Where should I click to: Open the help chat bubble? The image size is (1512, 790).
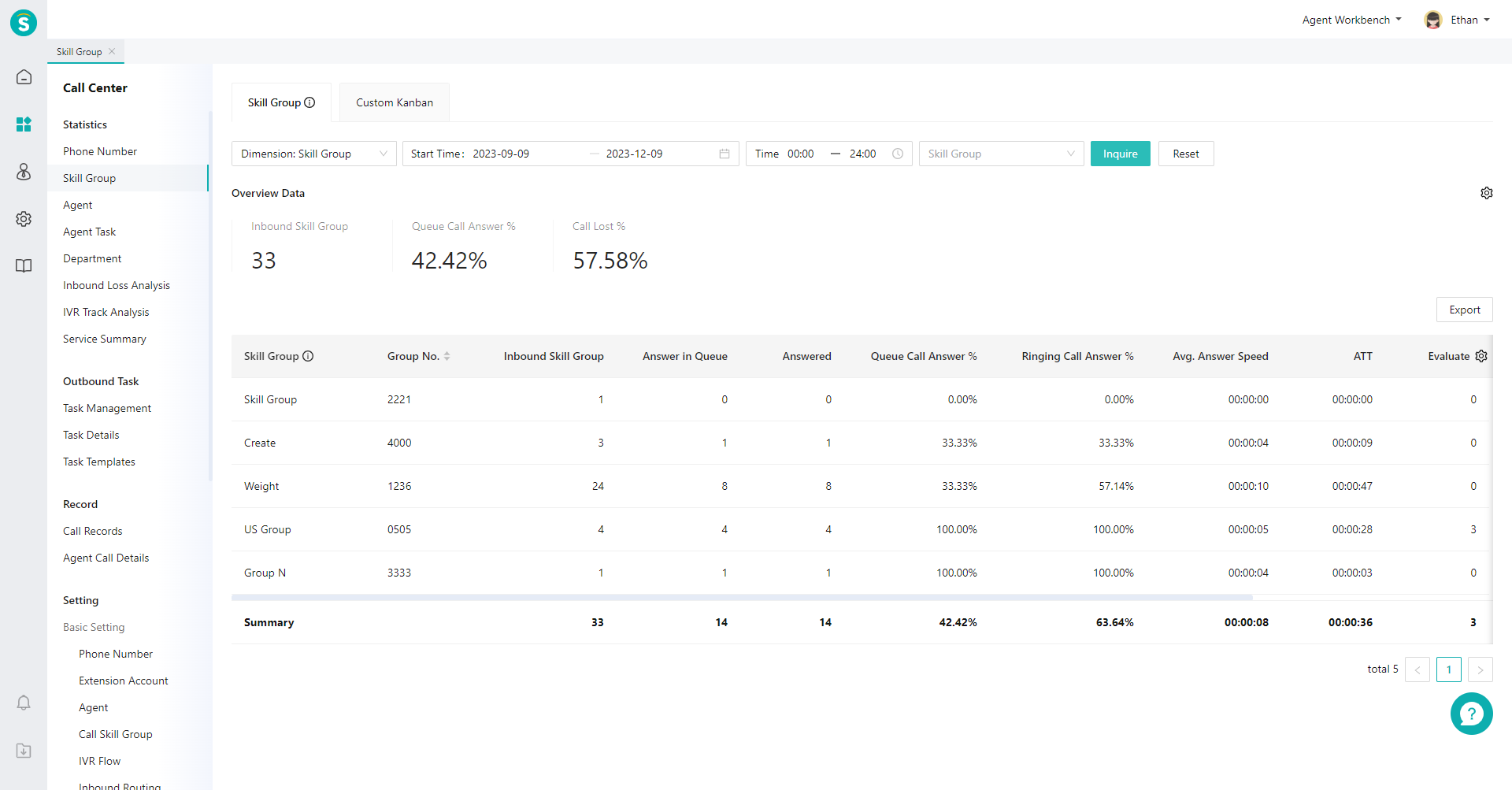coord(1471,714)
